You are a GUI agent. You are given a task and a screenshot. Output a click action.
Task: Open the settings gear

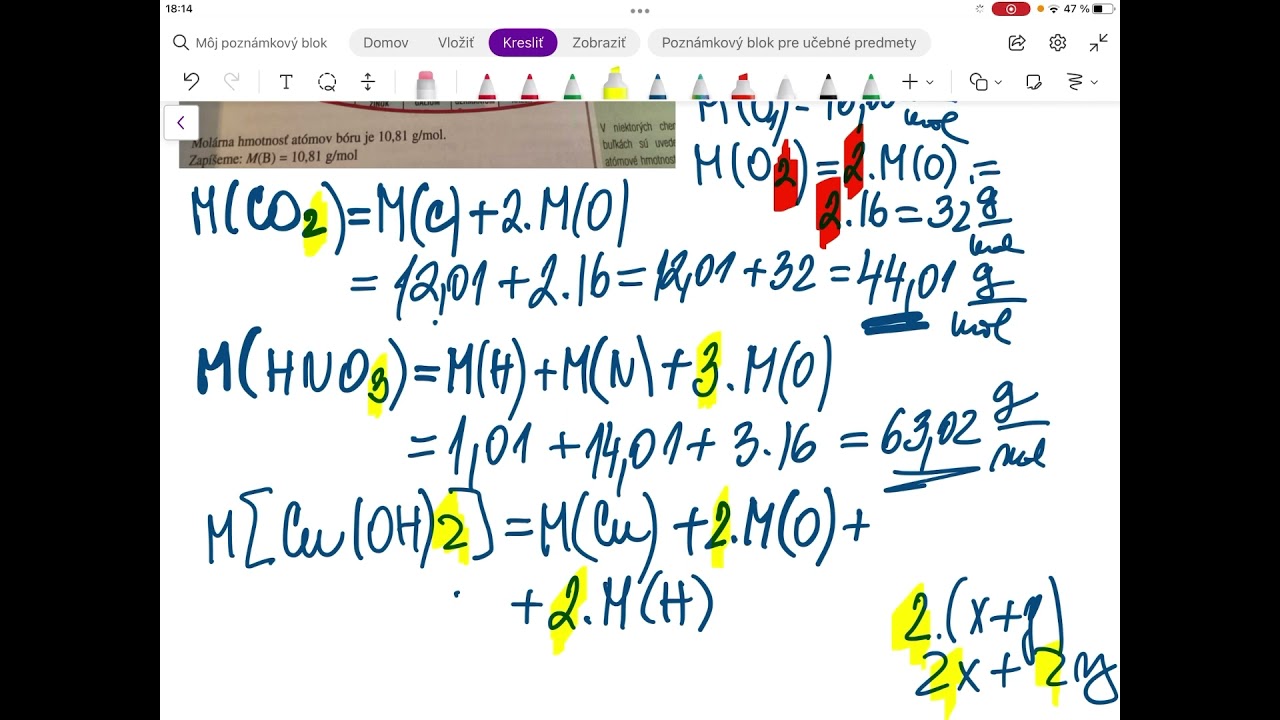[x=1058, y=43]
